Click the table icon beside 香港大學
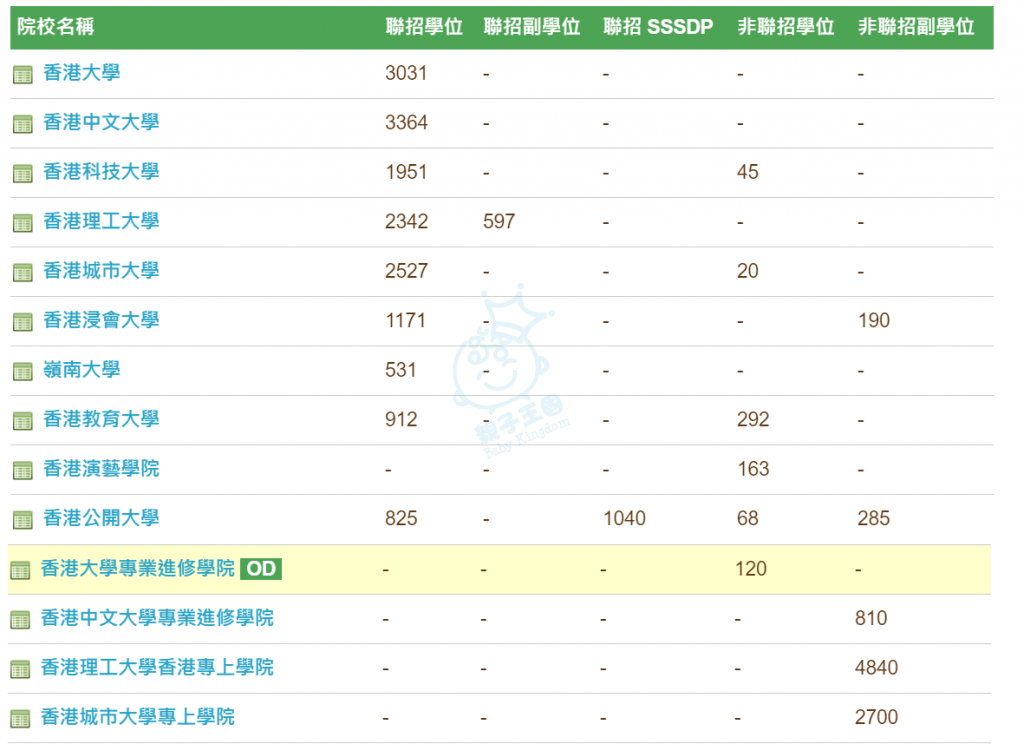1024x744 pixels. coord(23,74)
